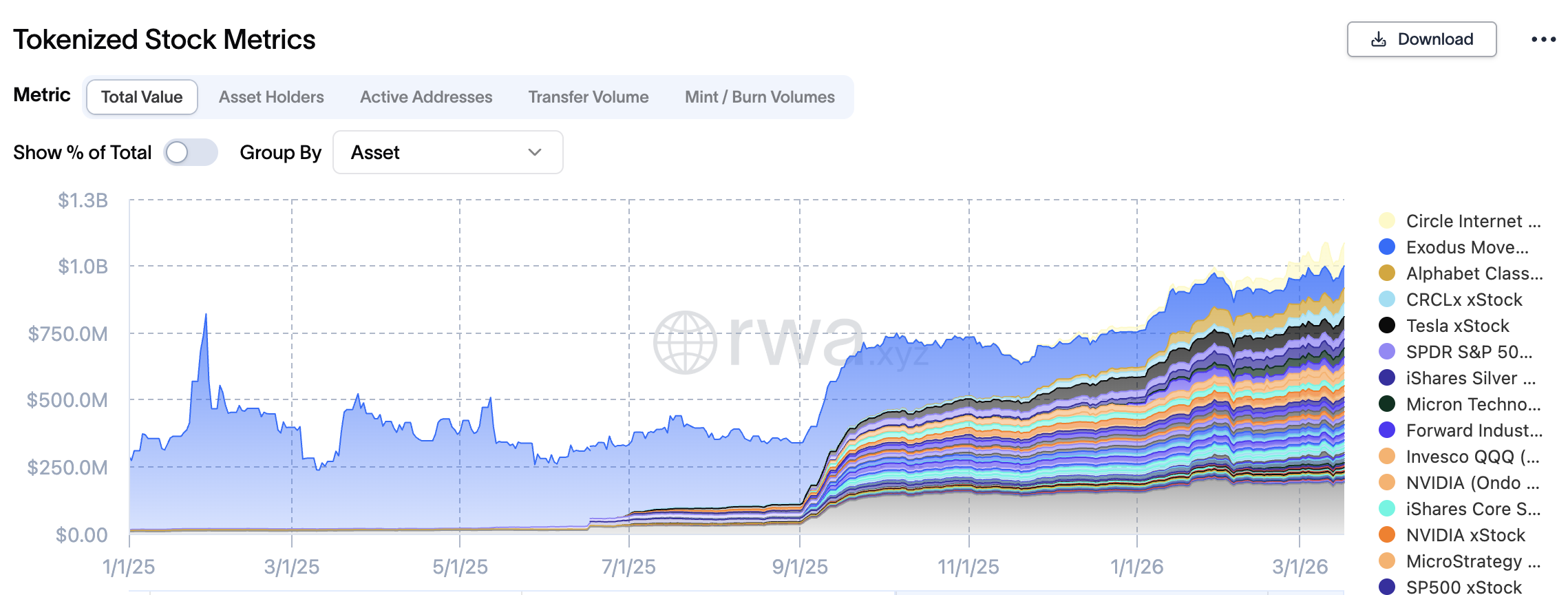Click the MicroStrategy legend color dot
The height and width of the screenshot is (595, 1568).
coord(1387,561)
